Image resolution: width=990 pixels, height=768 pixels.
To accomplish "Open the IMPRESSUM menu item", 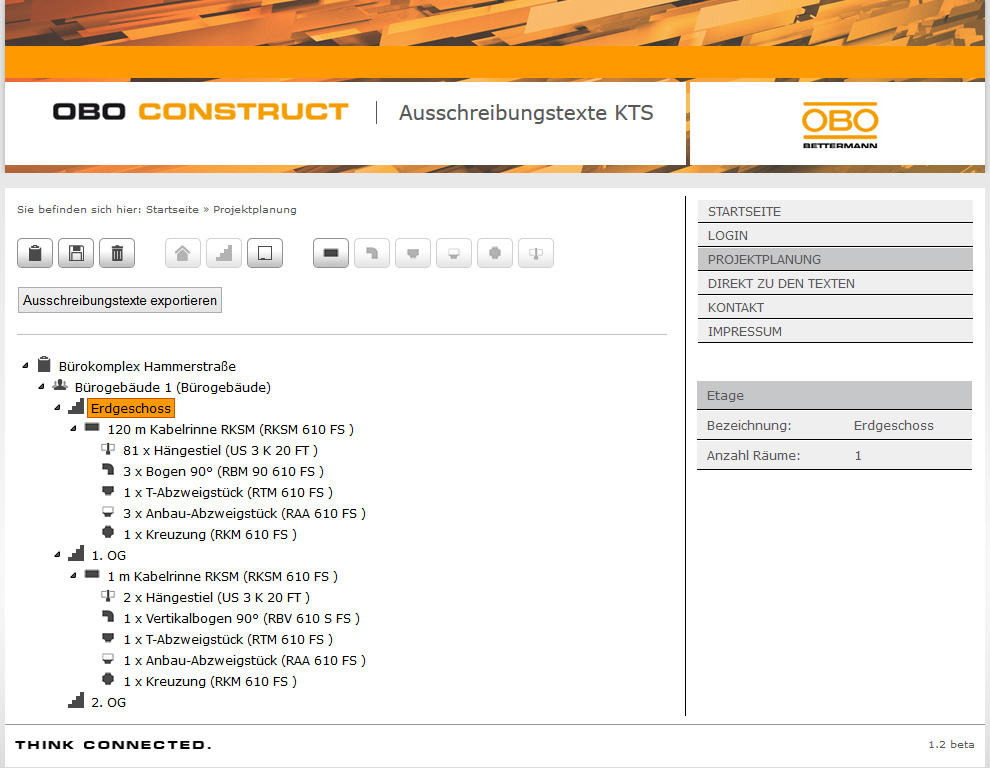I will [x=835, y=332].
